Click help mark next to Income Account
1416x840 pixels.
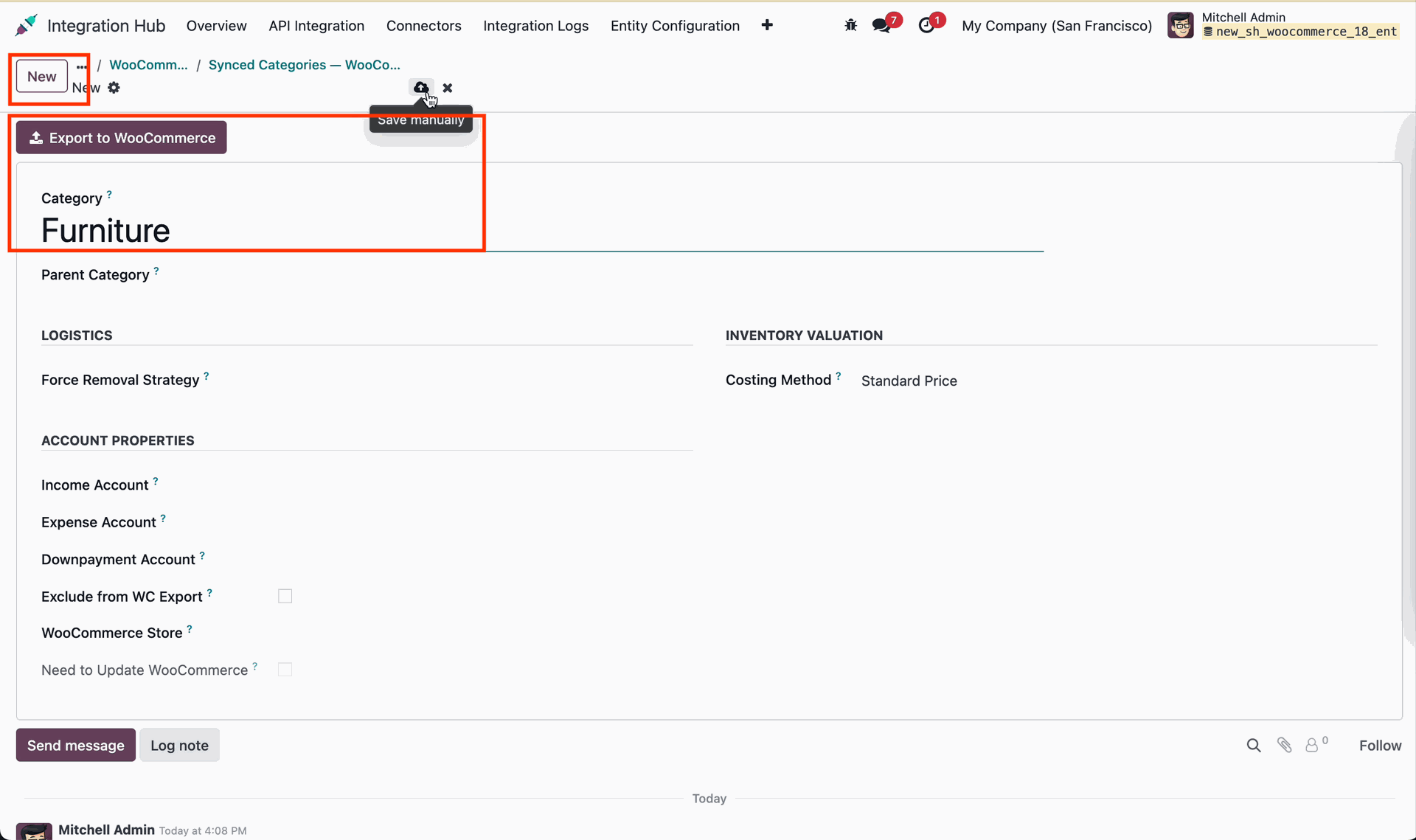[156, 482]
